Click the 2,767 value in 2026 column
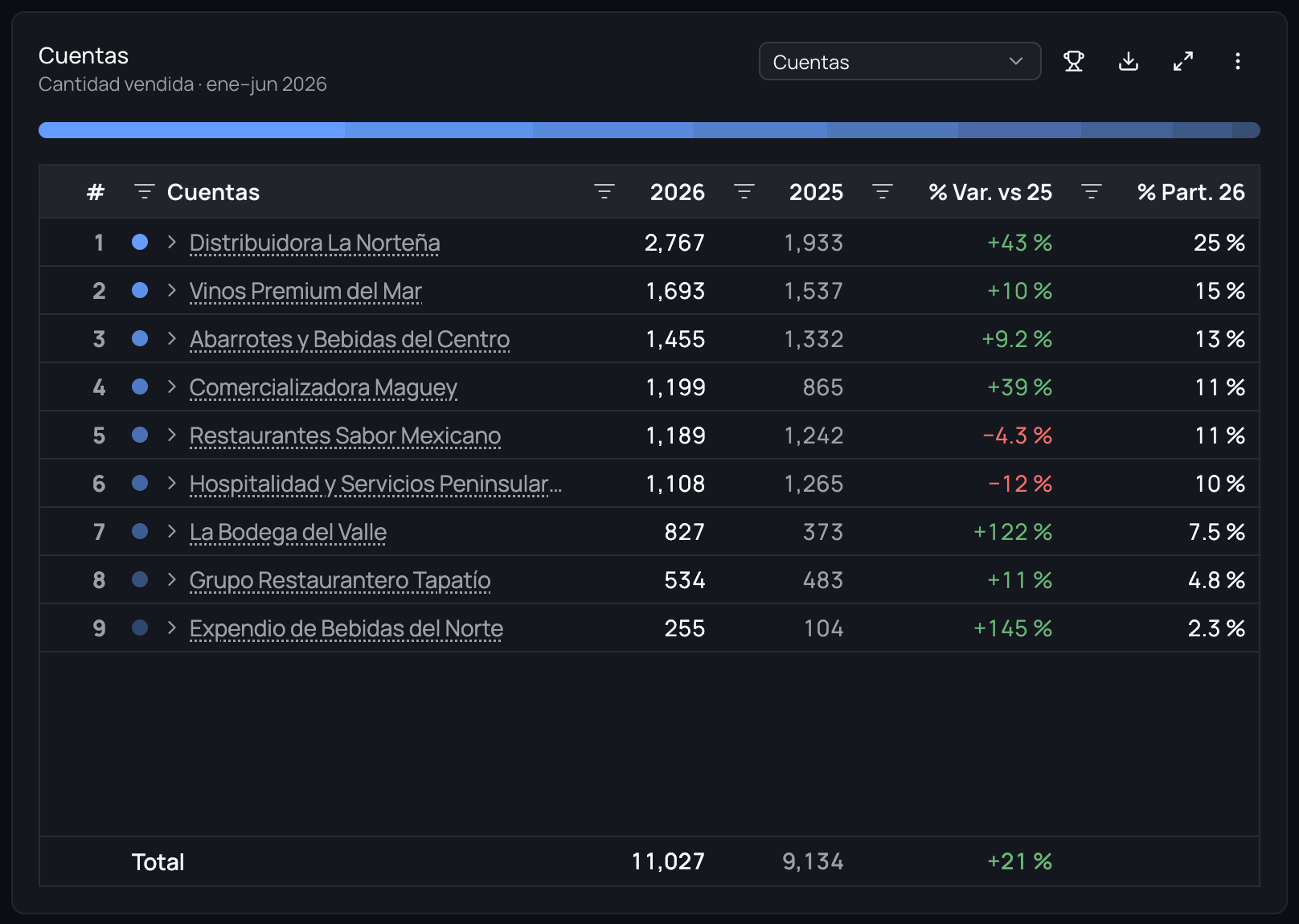Viewport: 1299px width, 924px height. [674, 243]
